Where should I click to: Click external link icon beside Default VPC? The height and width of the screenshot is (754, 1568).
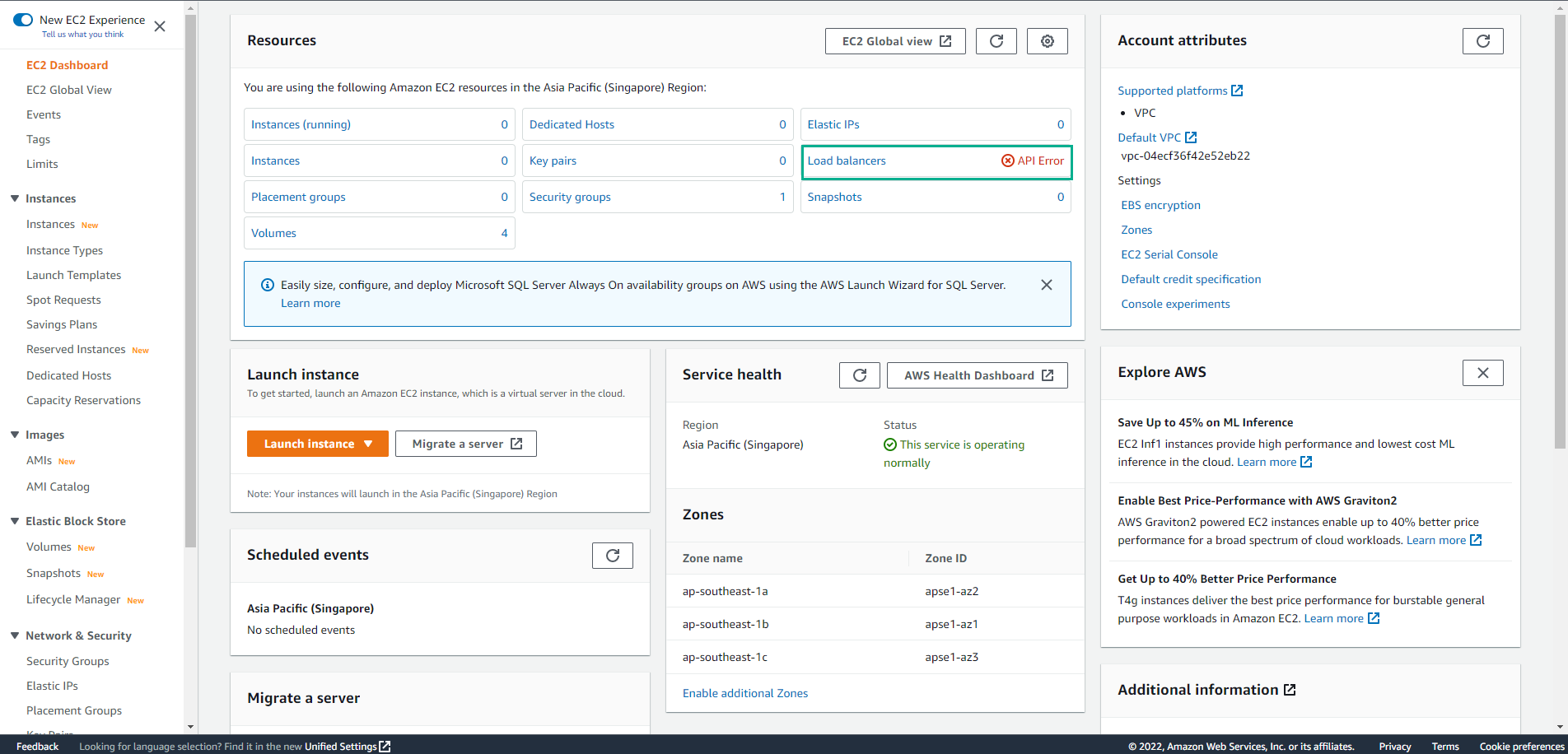[x=1191, y=137]
